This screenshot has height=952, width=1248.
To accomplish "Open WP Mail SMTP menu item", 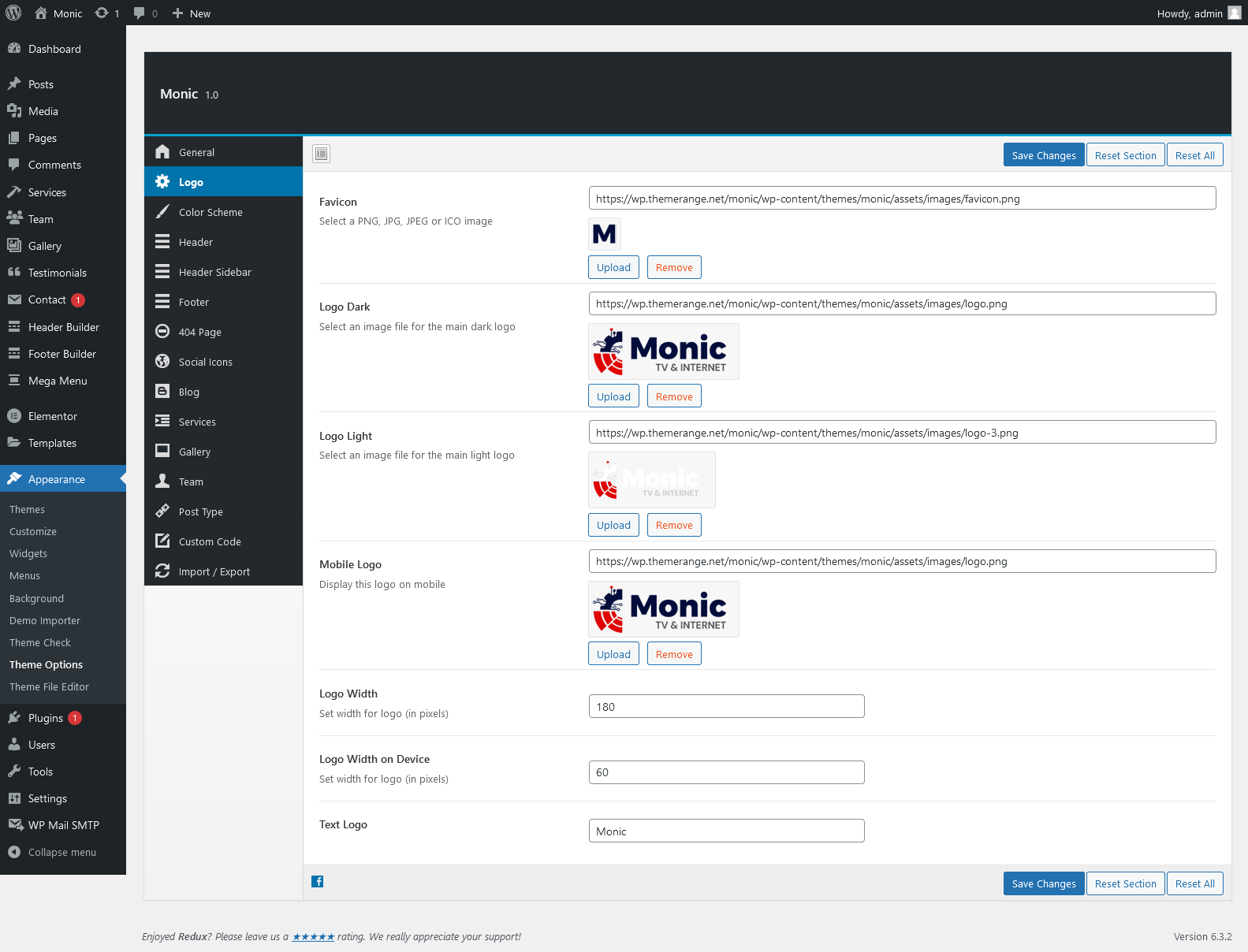I will click(x=63, y=825).
